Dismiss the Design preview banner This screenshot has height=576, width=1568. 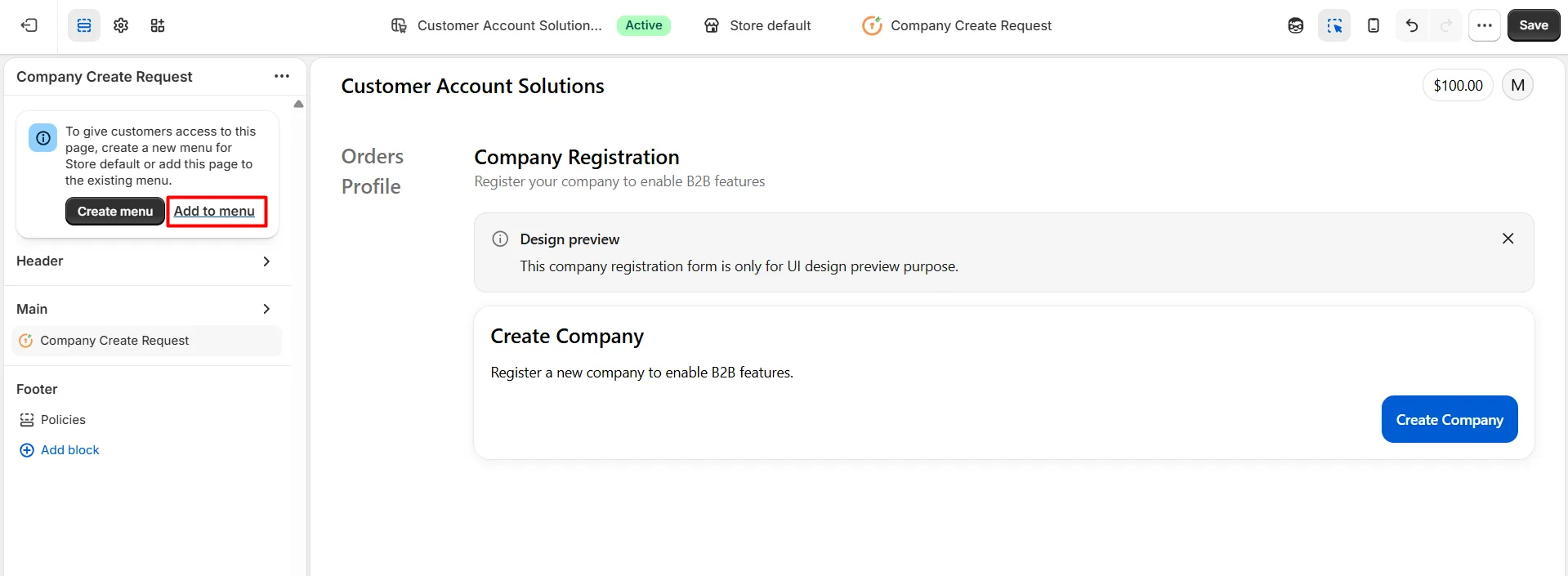[x=1508, y=239]
